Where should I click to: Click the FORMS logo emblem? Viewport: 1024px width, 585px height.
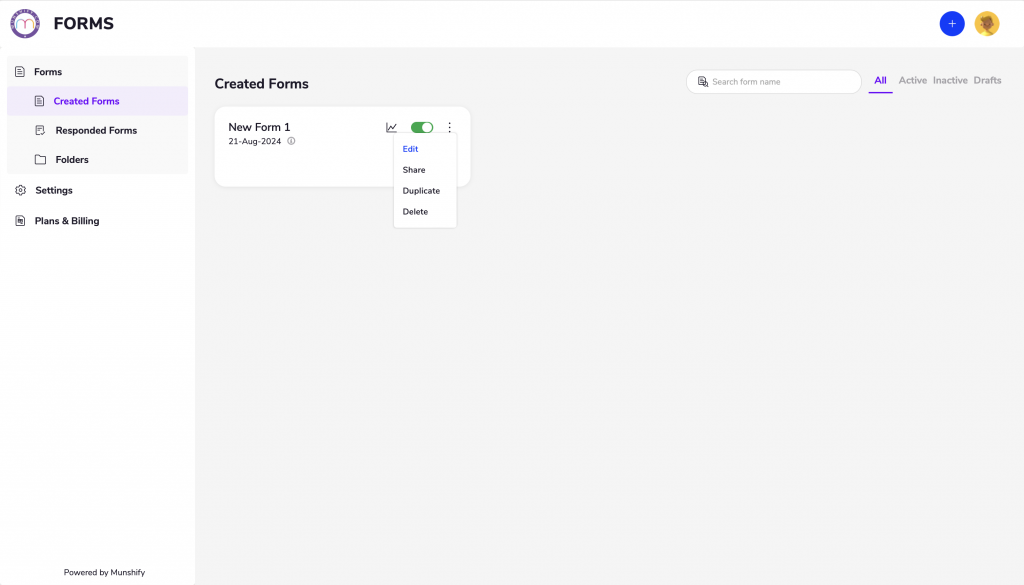25,23
